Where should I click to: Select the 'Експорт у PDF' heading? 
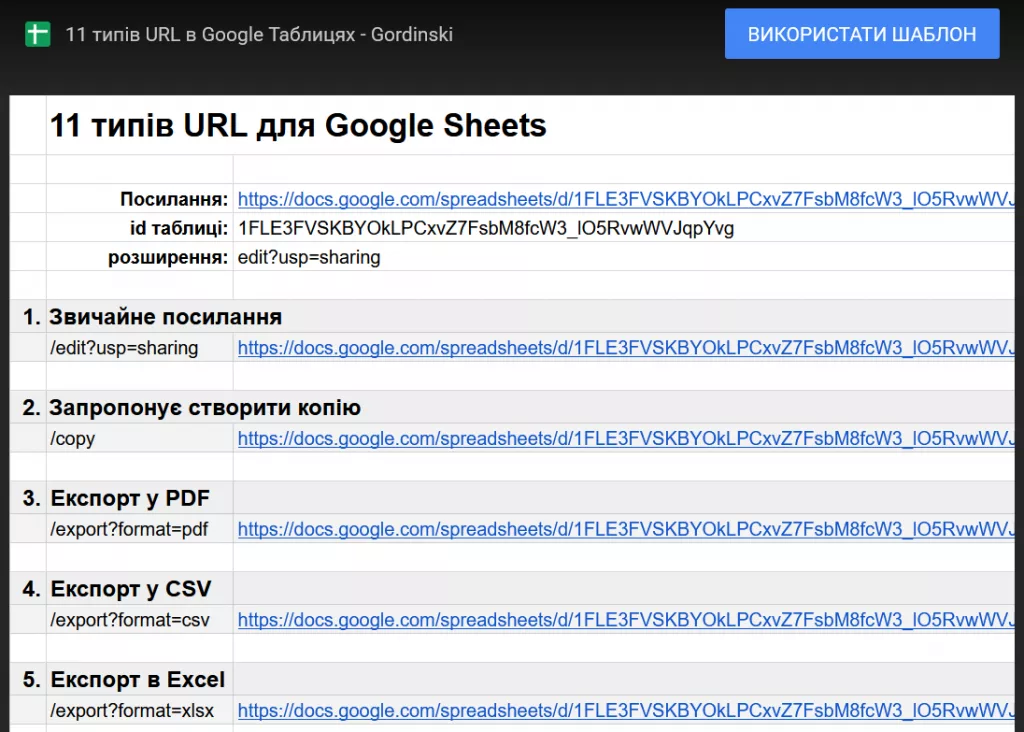(130, 498)
